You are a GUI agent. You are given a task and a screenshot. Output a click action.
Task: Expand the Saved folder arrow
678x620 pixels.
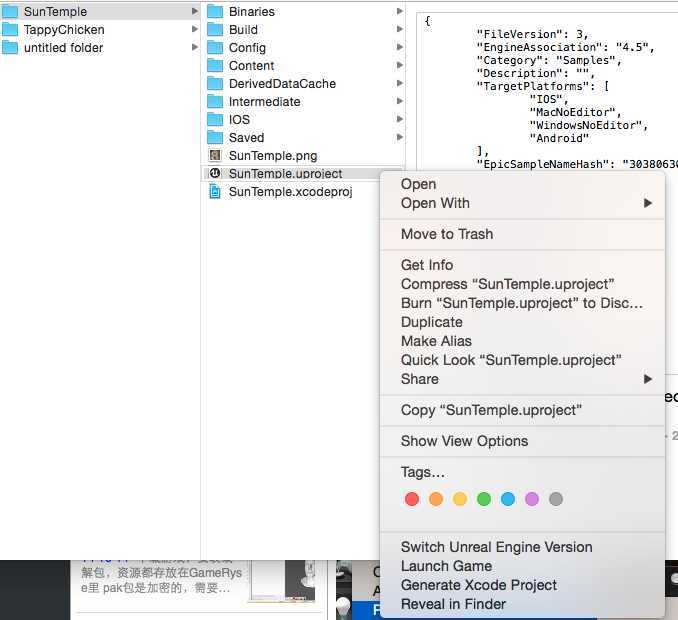[400, 137]
